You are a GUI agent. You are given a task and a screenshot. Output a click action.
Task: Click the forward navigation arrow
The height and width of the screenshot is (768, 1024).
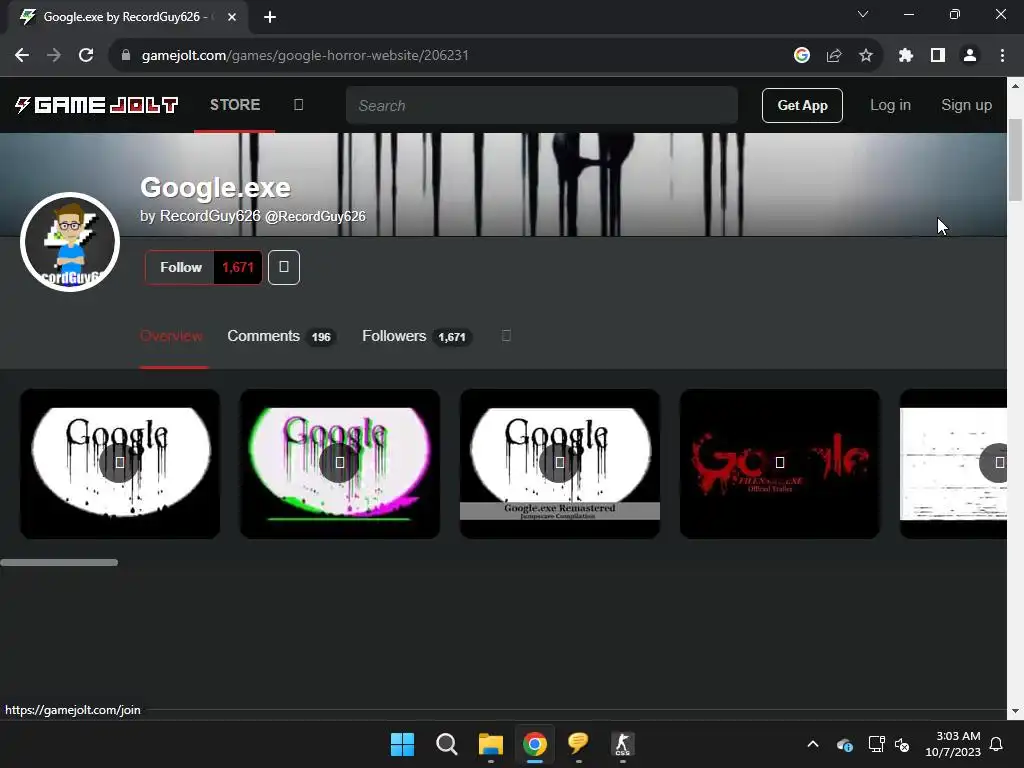click(x=54, y=55)
